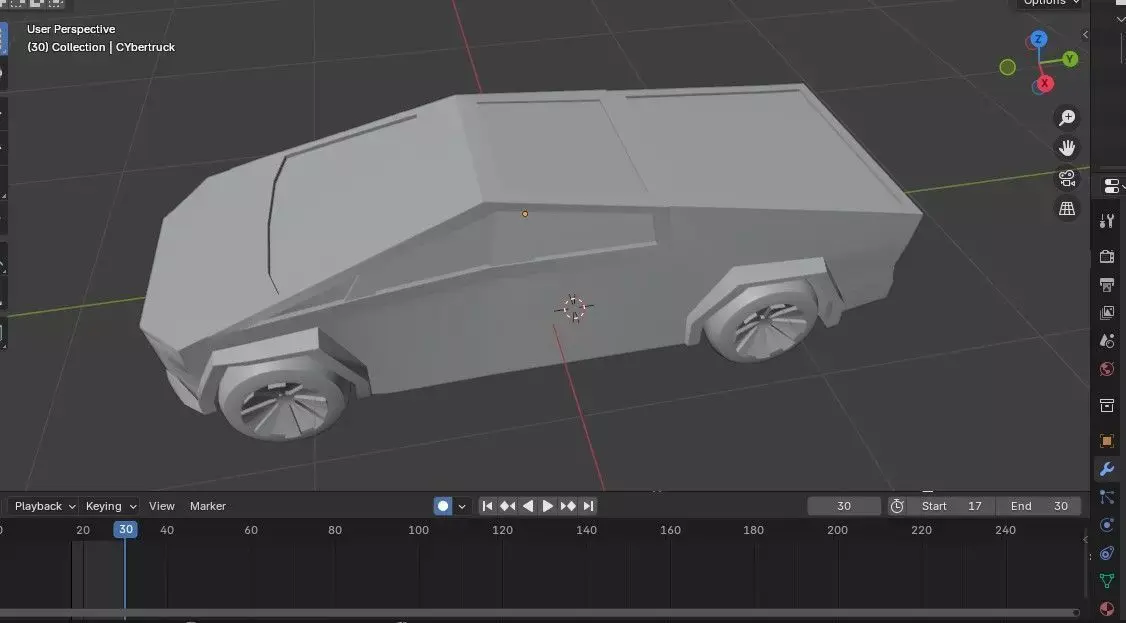Open the View Layer properties tab
The height and width of the screenshot is (623, 1126).
(x=1107, y=313)
